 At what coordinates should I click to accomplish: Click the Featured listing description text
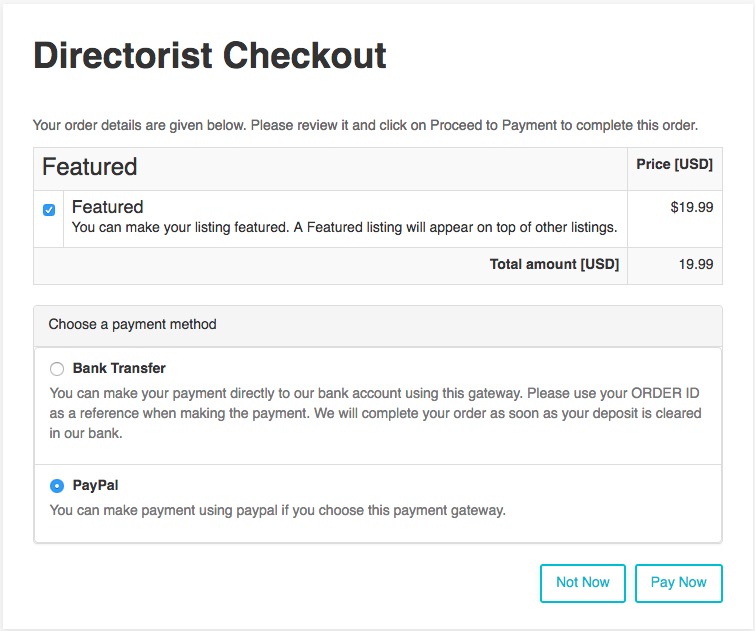point(344,228)
